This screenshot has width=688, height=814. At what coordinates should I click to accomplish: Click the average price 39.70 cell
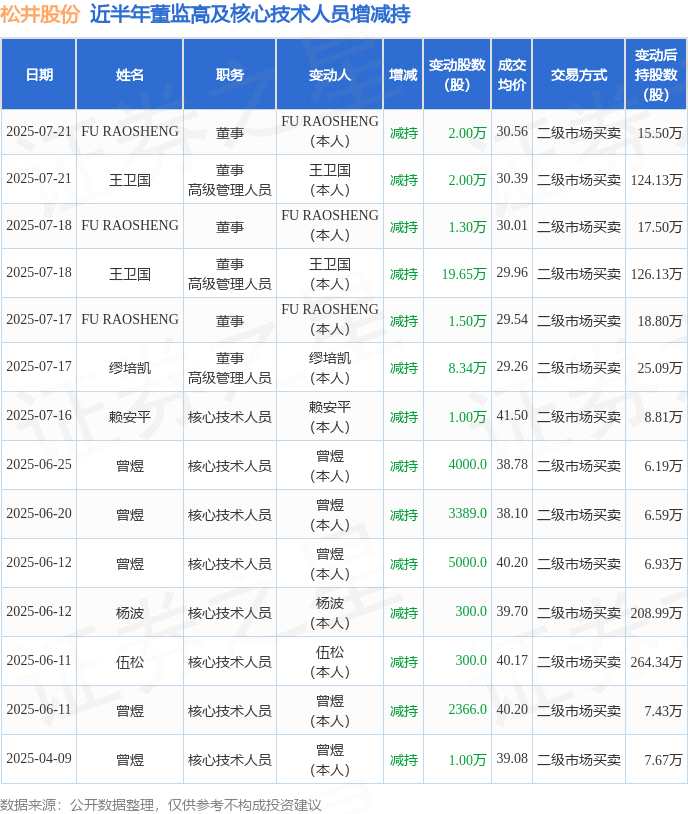click(512, 611)
